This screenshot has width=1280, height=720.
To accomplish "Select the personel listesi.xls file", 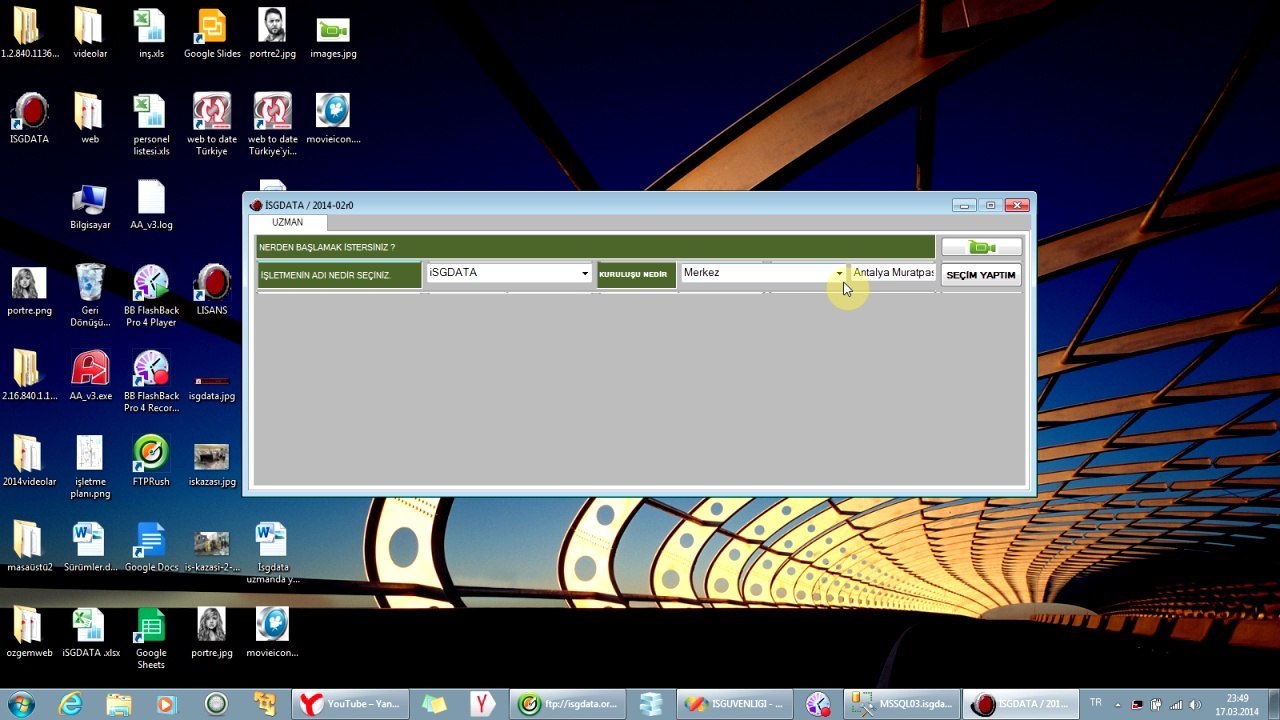I will 151,125.
